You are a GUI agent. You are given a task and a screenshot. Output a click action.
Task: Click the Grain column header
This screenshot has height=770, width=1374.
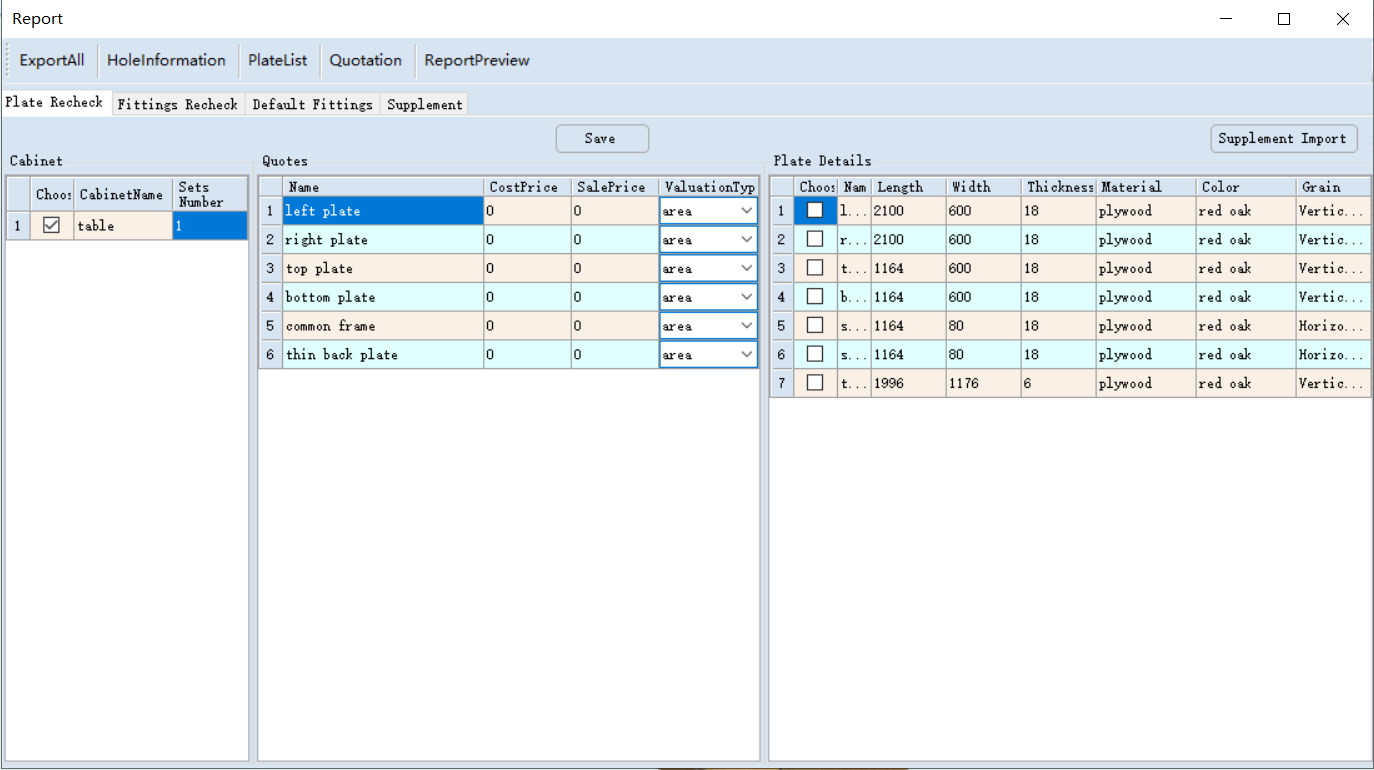pyautogui.click(x=1333, y=187)
